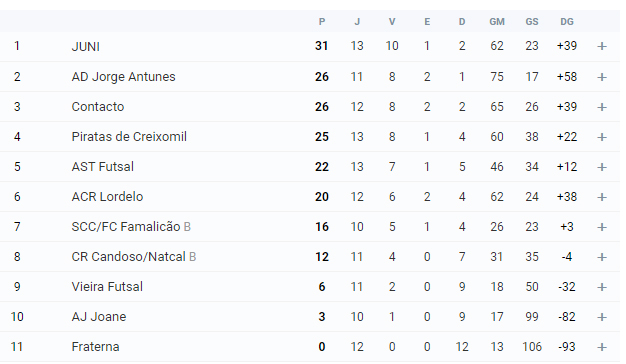Expand the Fraterna row plus icon
The image size is (626, 364).
pyautogui.click(x=602, y=347)
